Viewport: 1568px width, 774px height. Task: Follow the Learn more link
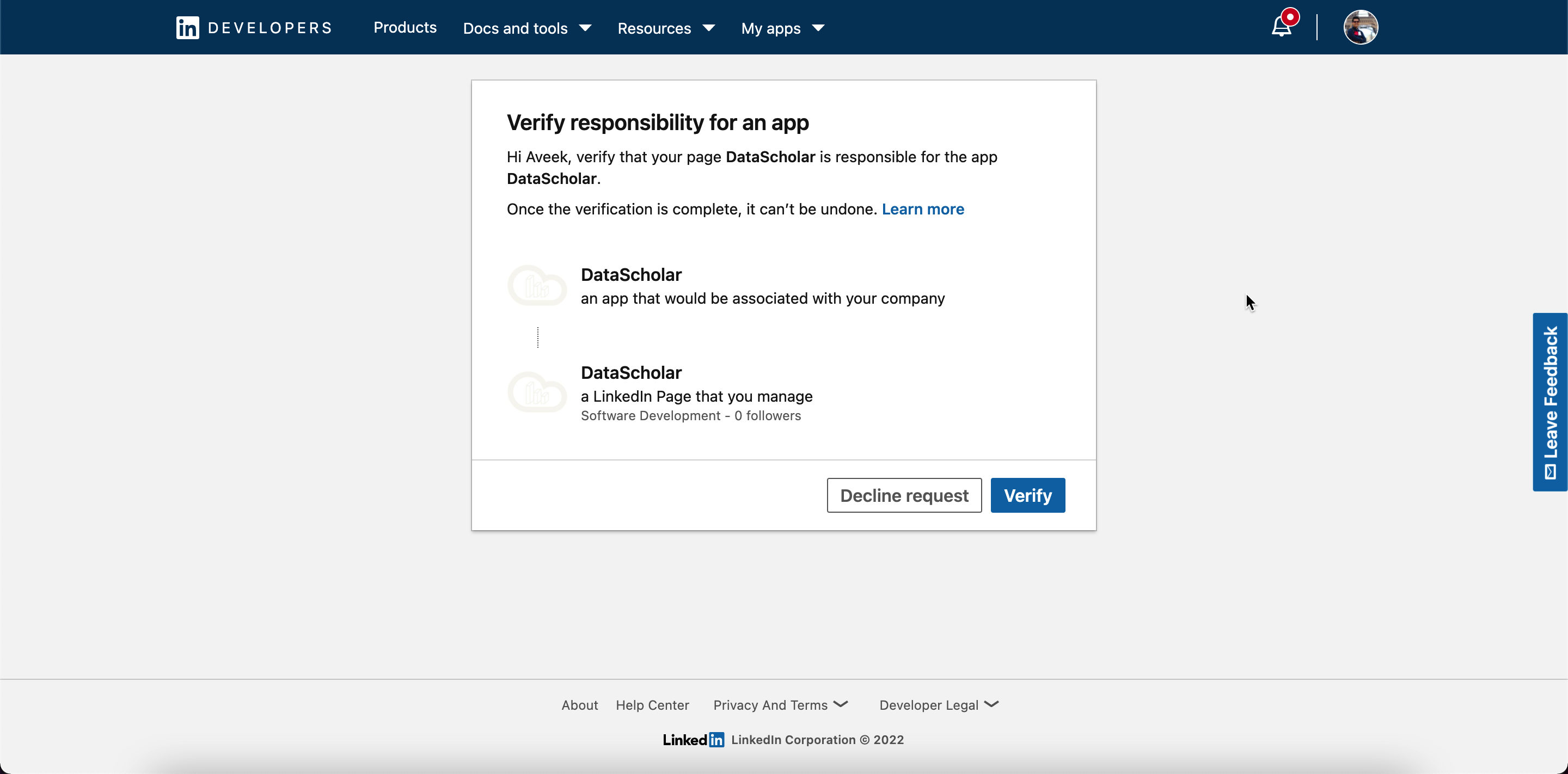coord(923,208)
